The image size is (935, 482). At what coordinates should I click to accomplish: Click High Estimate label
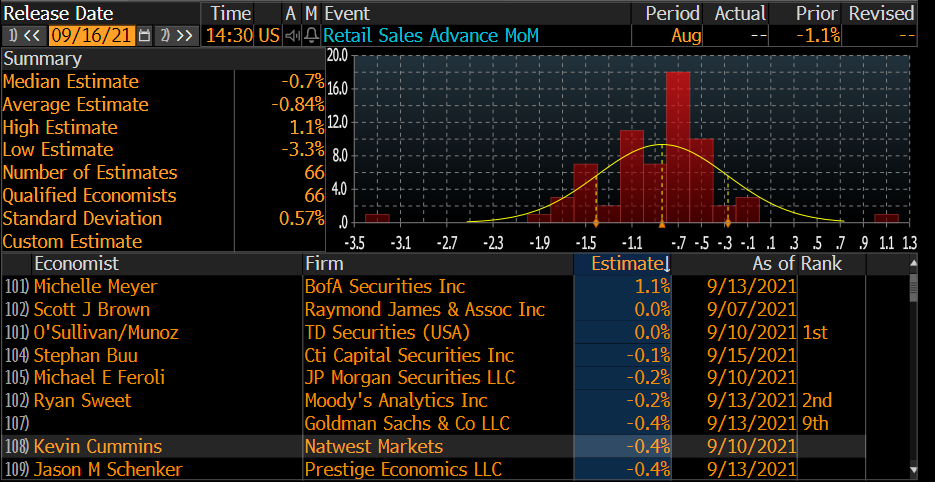pyautogui.click(x=60, y=127)
